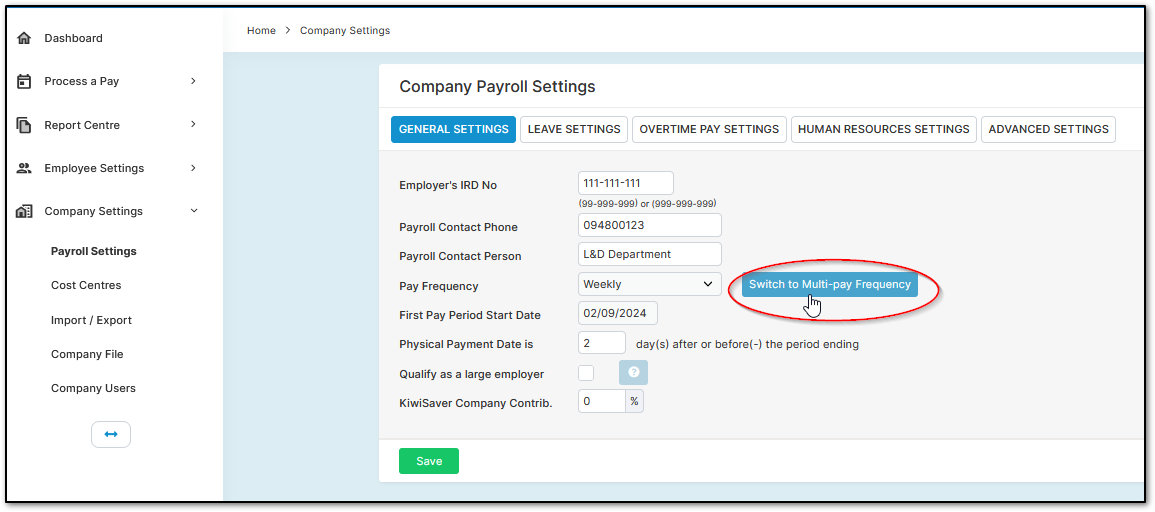Click the KiwiSaver percent sign addon

tap(634, 401)
